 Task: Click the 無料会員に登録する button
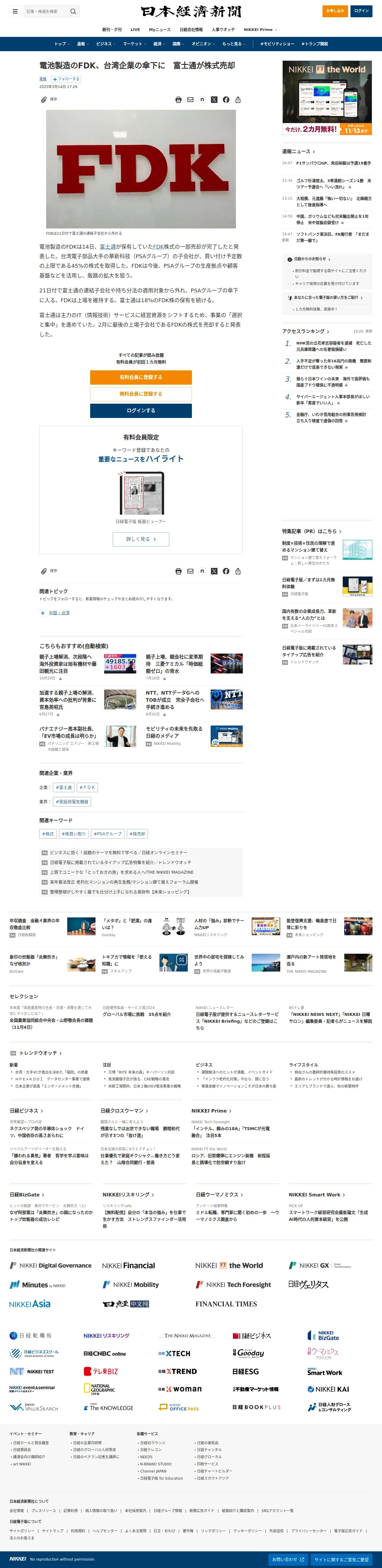(x=141, y=394)
